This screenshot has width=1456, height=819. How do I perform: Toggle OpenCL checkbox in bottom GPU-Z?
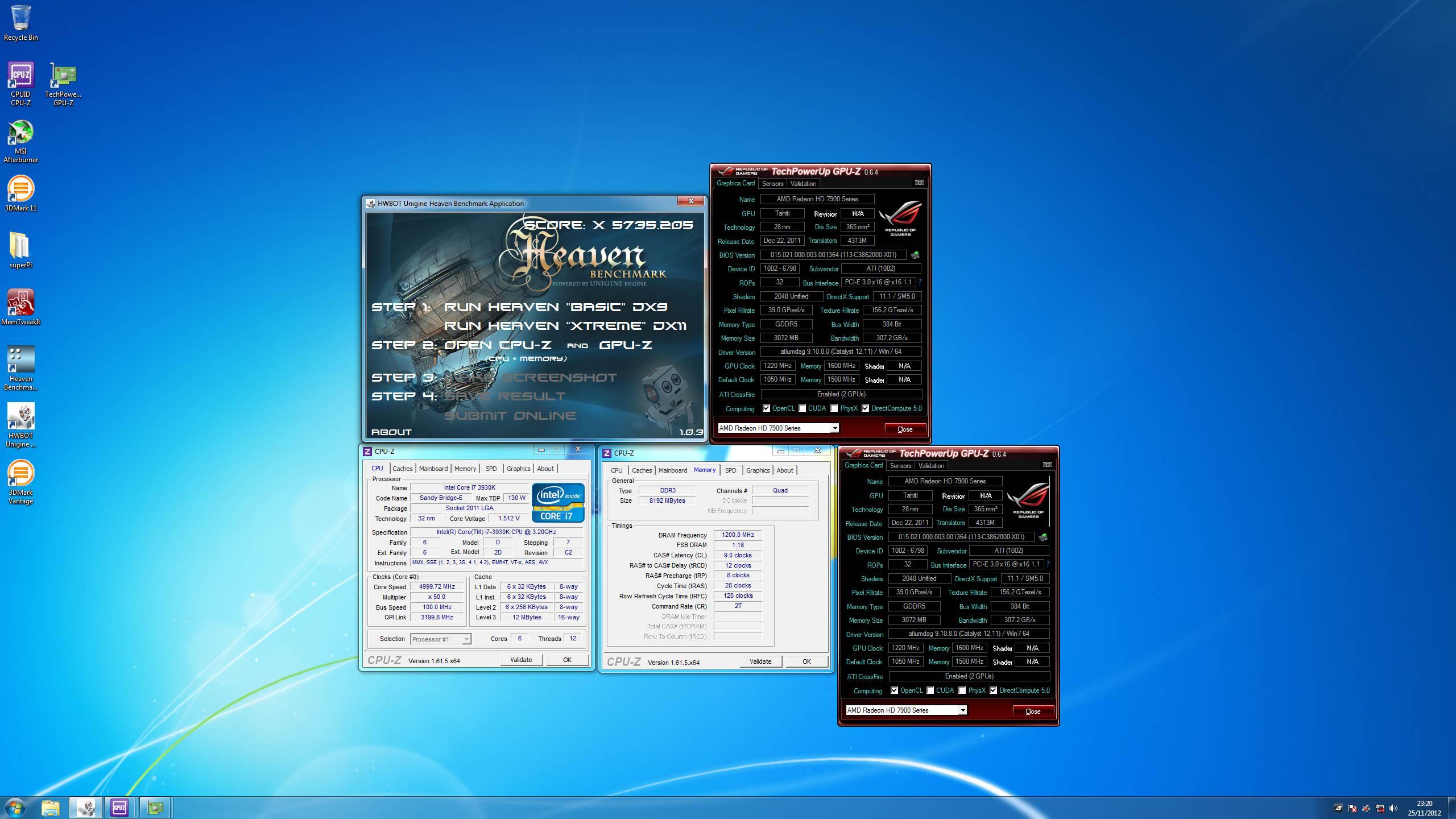[x=894, y=690]
